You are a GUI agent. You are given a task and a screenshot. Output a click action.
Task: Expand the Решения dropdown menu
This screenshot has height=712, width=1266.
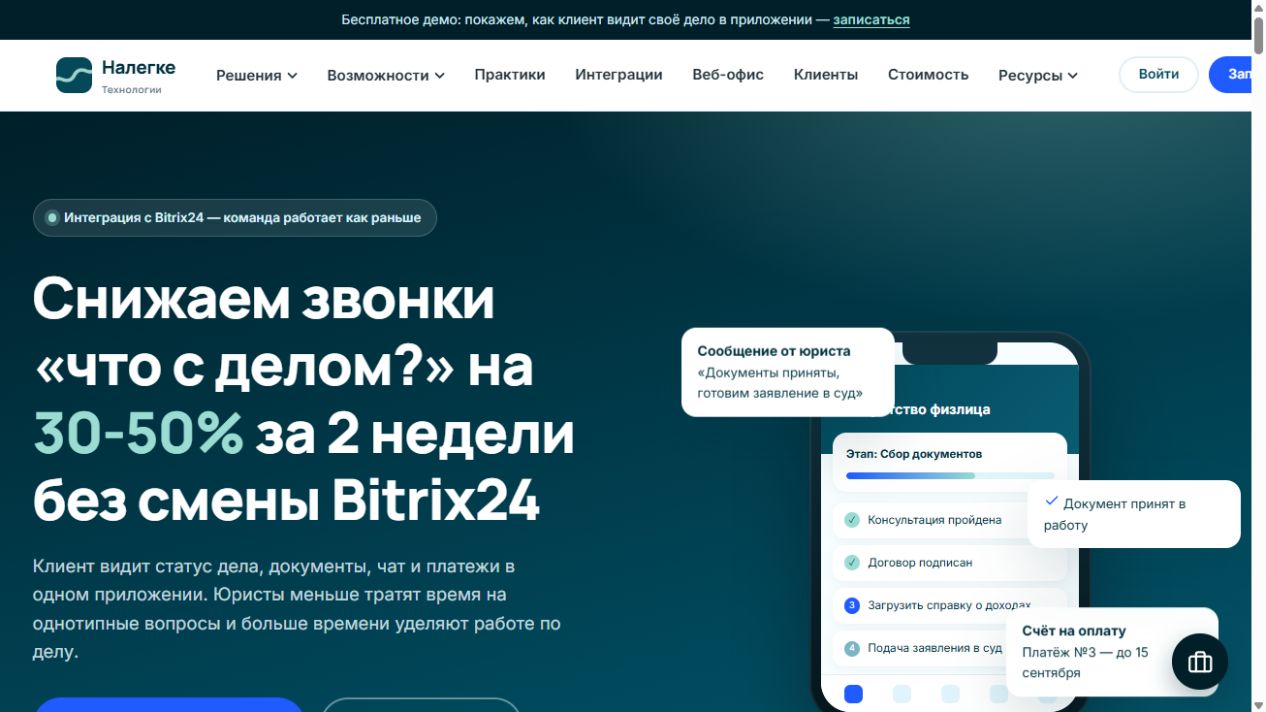coord(257,75)
